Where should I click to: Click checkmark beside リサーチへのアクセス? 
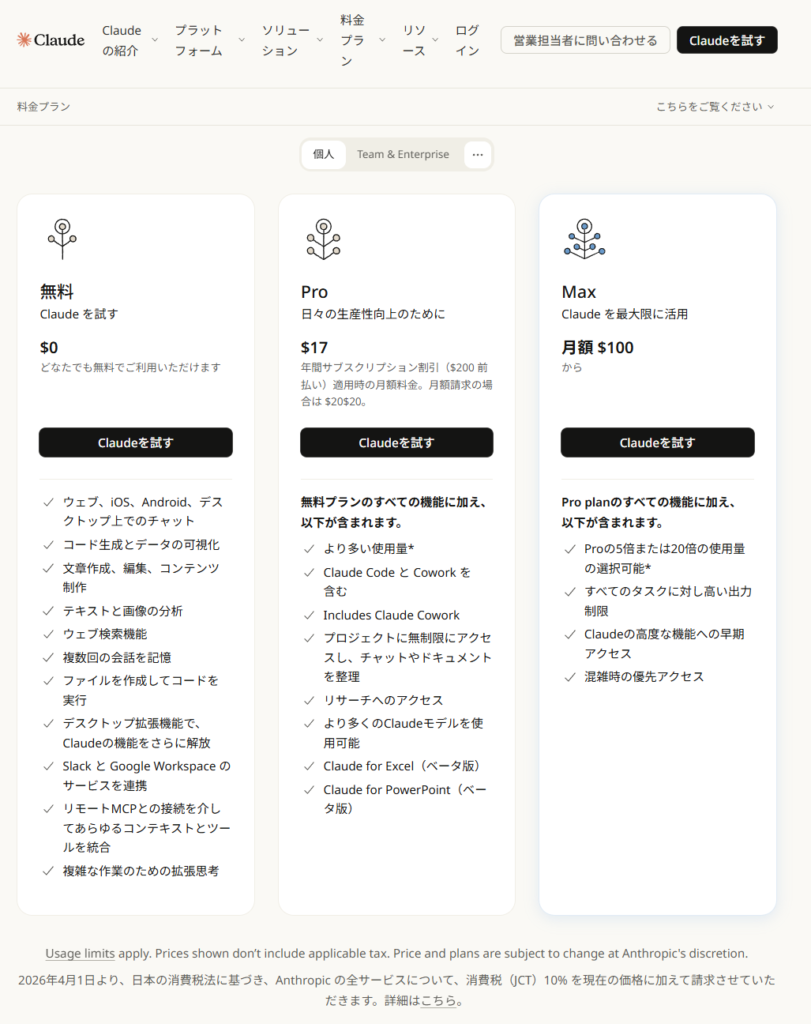[x=309, y=700]
